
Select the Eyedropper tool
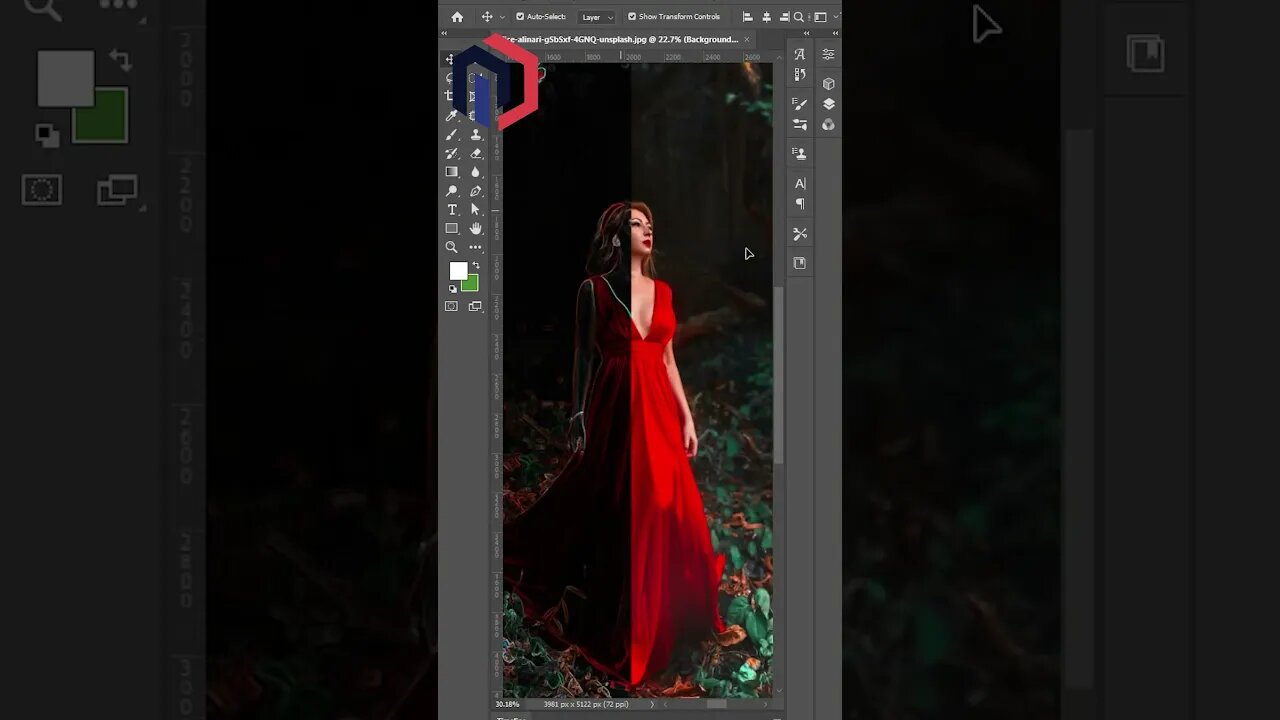[451, 116]
